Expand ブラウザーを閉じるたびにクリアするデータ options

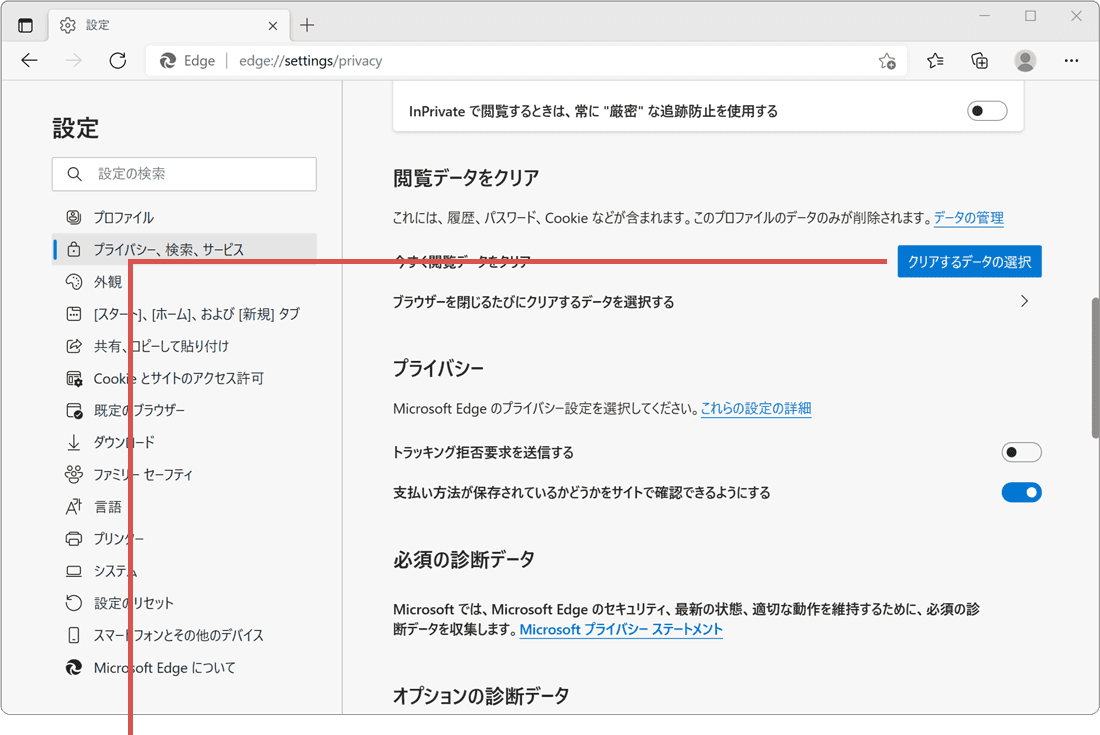click(1024, 300)
